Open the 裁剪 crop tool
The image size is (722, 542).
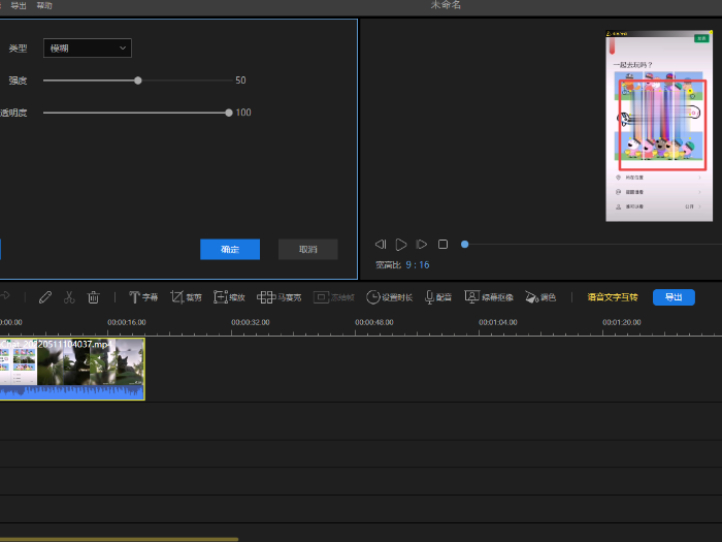click(186, 297)
